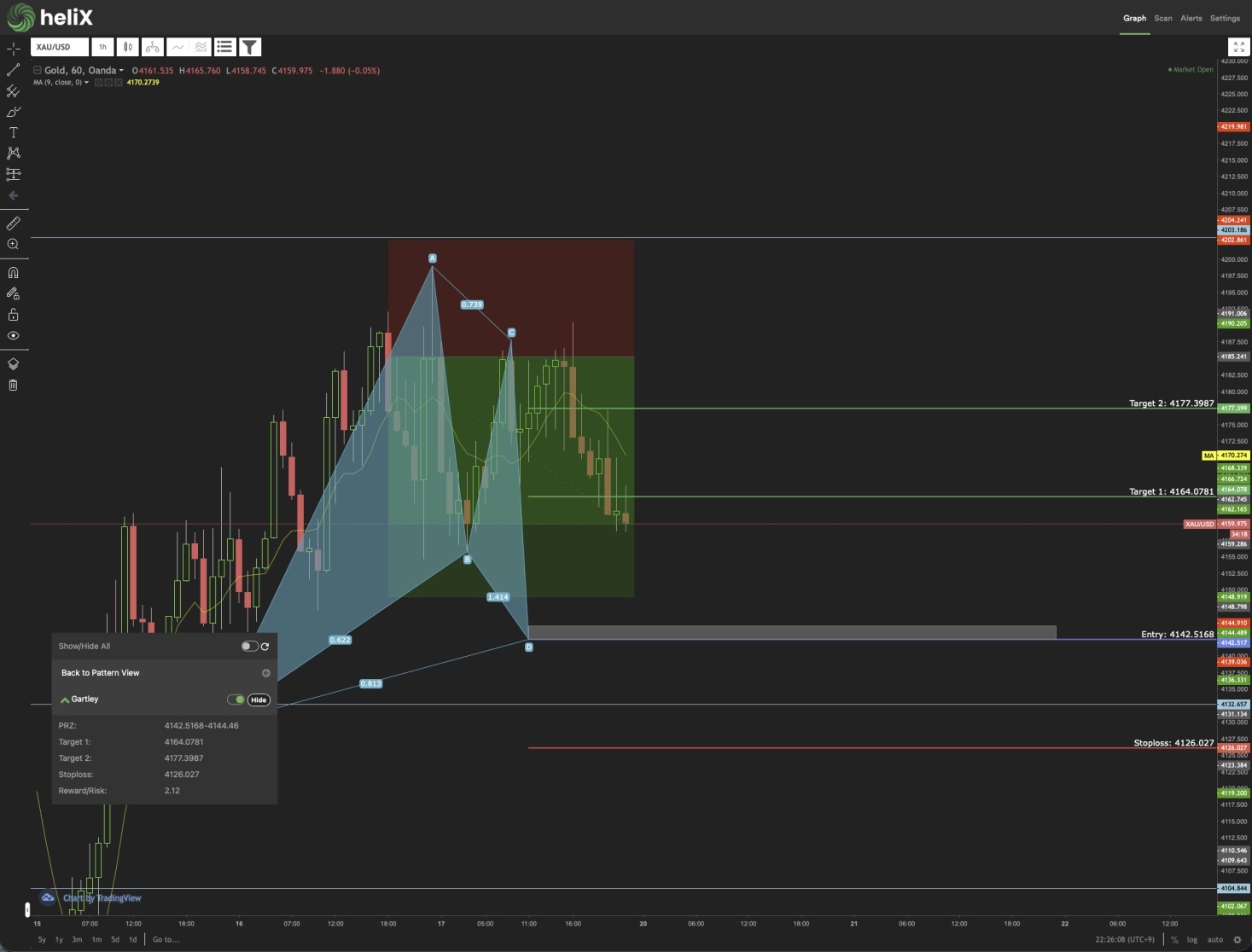This screenshot has width=1252, height=952.
Task: Refresh patterns with the reload icon
Action: pos(265,647)
